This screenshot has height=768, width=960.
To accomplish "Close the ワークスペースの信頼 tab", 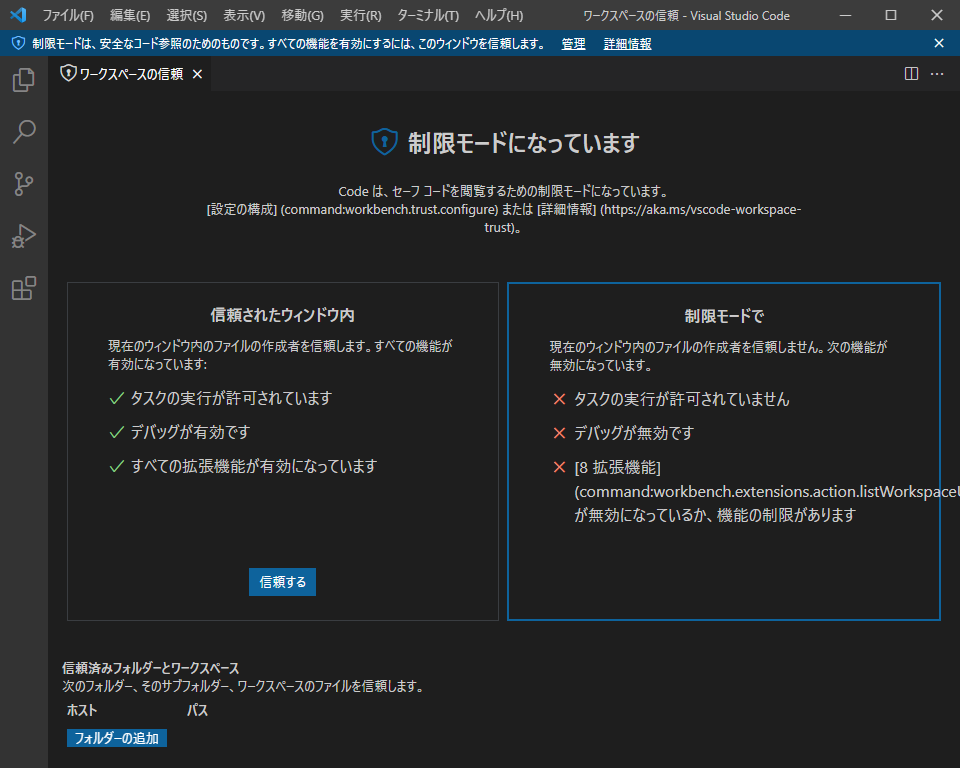I will pos(197,74).
